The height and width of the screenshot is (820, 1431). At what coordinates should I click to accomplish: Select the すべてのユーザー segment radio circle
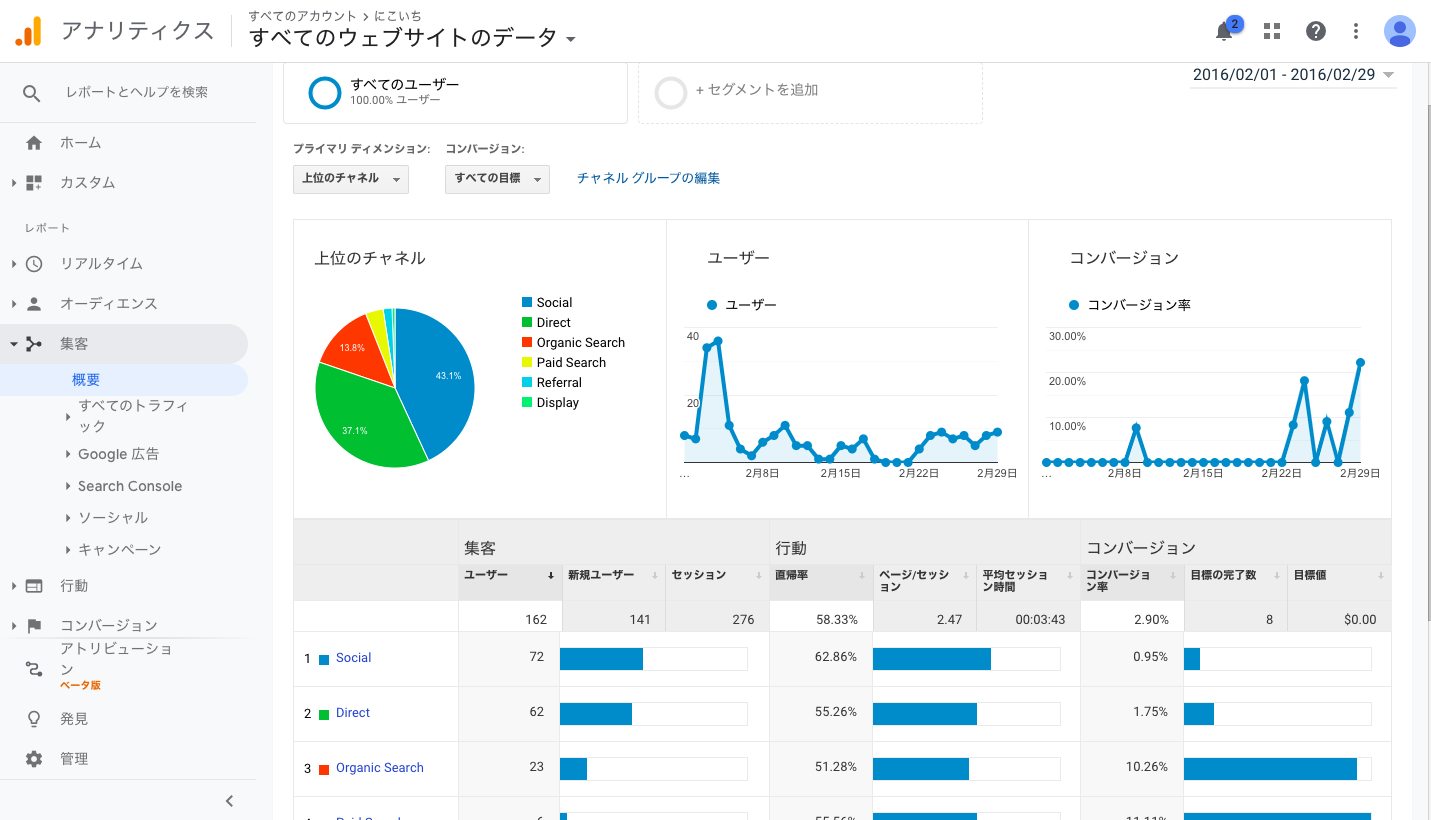[324, 93]
